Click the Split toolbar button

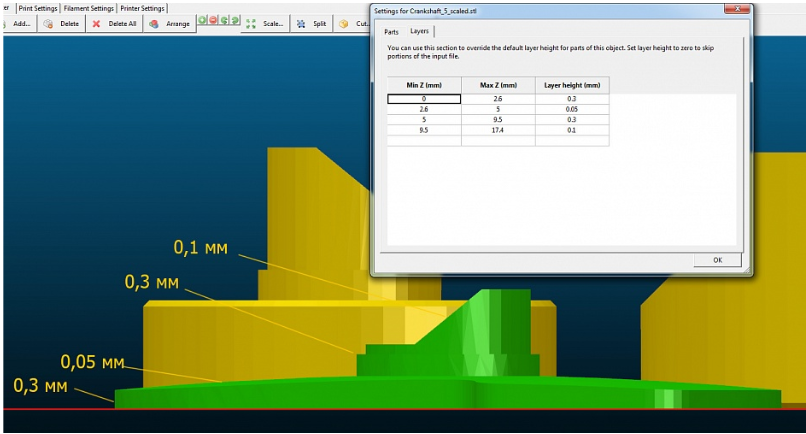[x=312, y=24]
